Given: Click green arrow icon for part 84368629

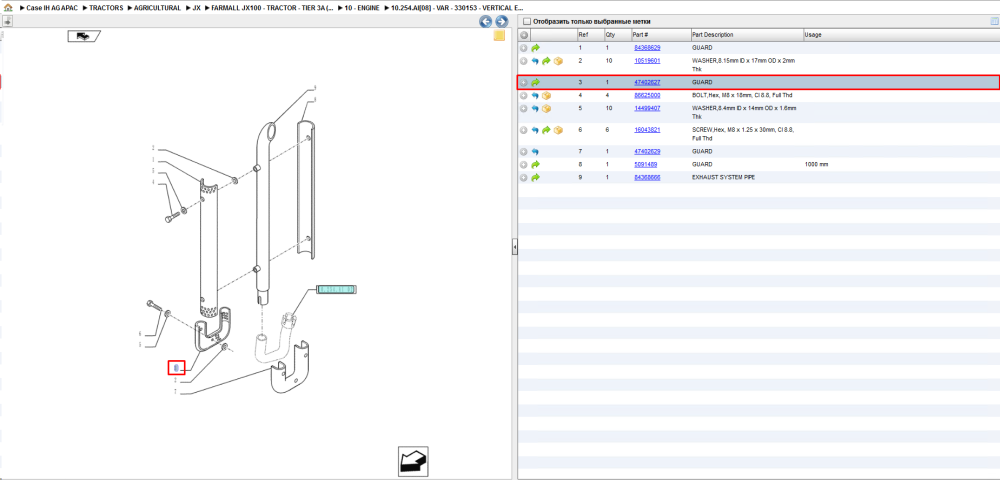Looking at the screenshot, I should (536, 48).
